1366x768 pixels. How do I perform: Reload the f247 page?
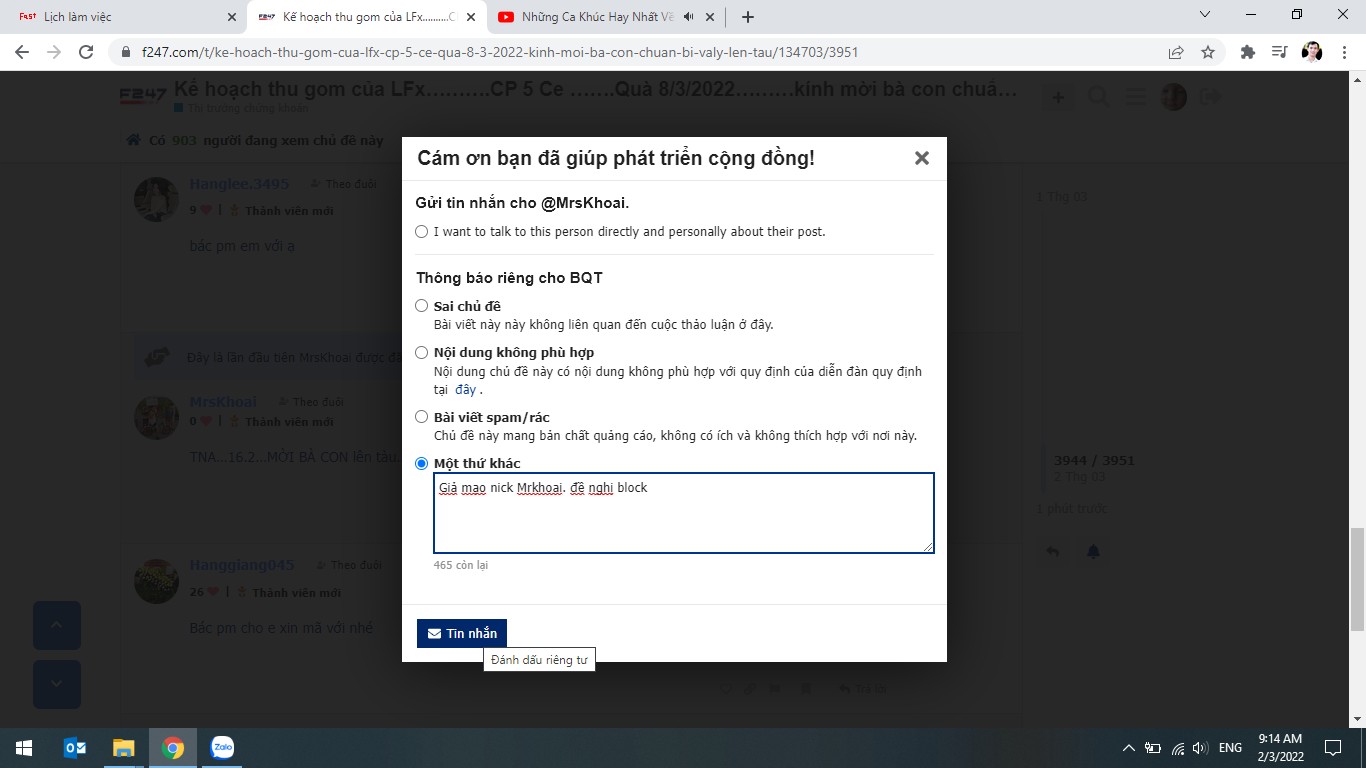pos(86,52)
